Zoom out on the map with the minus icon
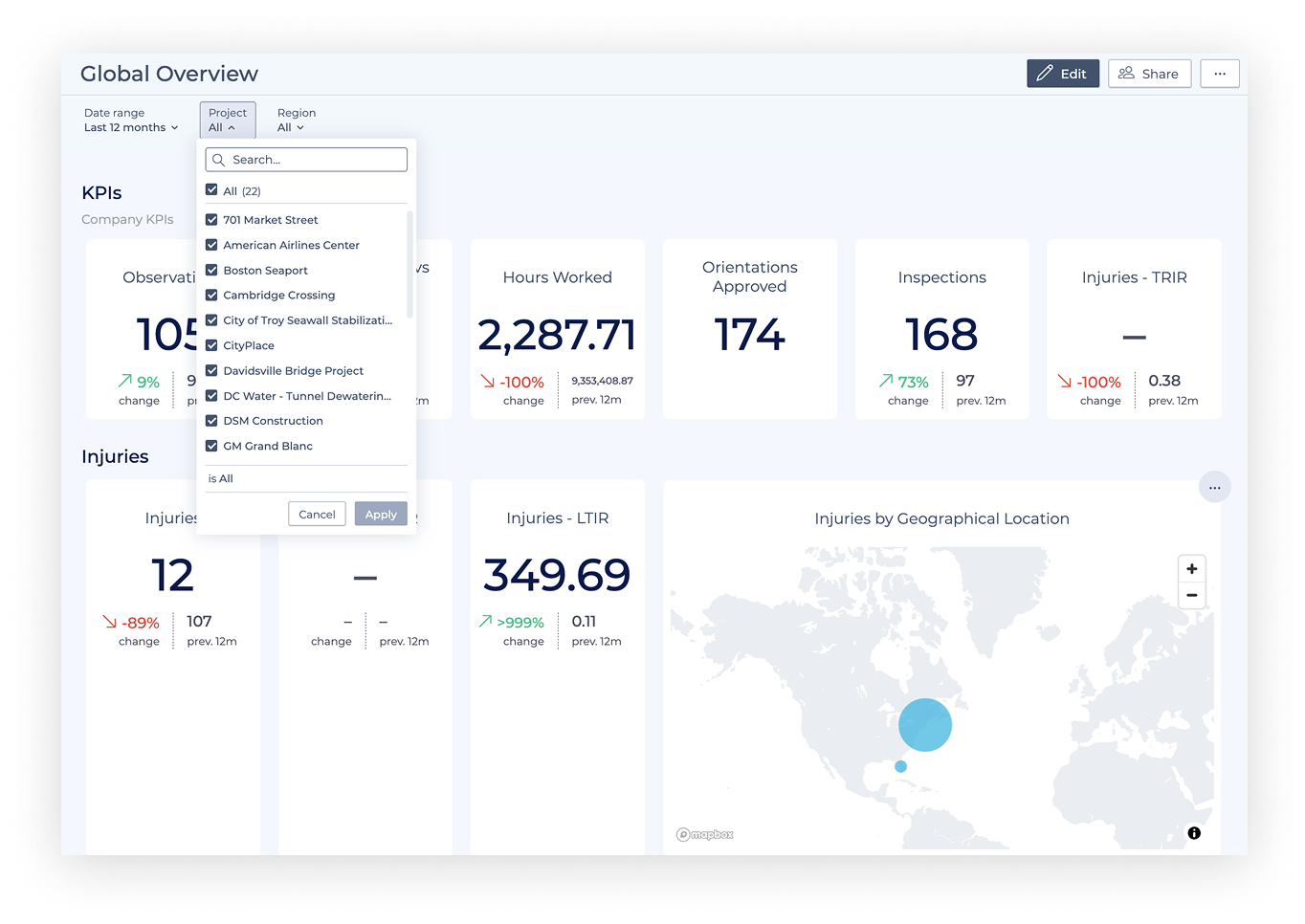The height and width of the screenshot is (924, 1305). click(1191, 595)
